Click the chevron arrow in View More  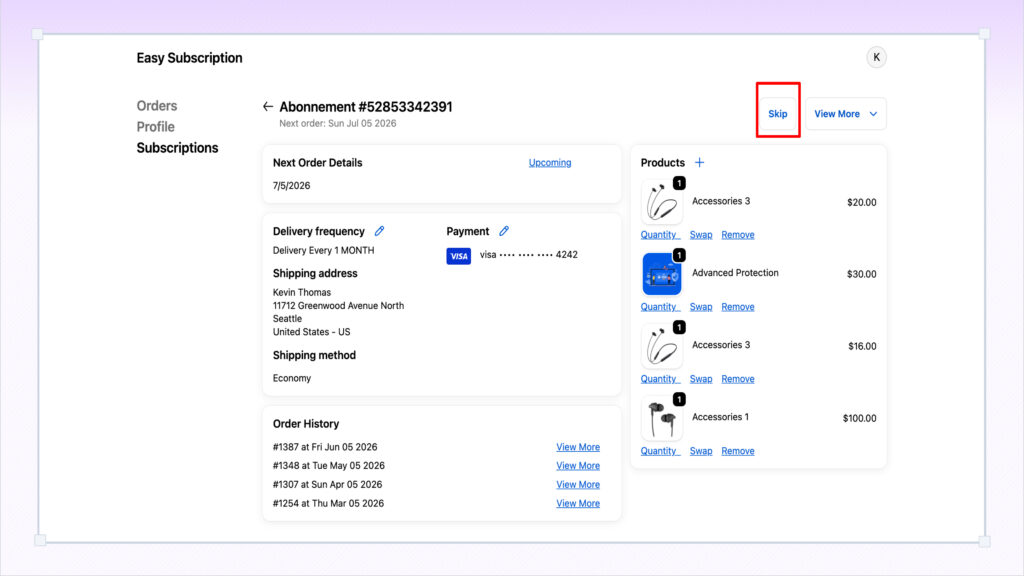point(873,114)
